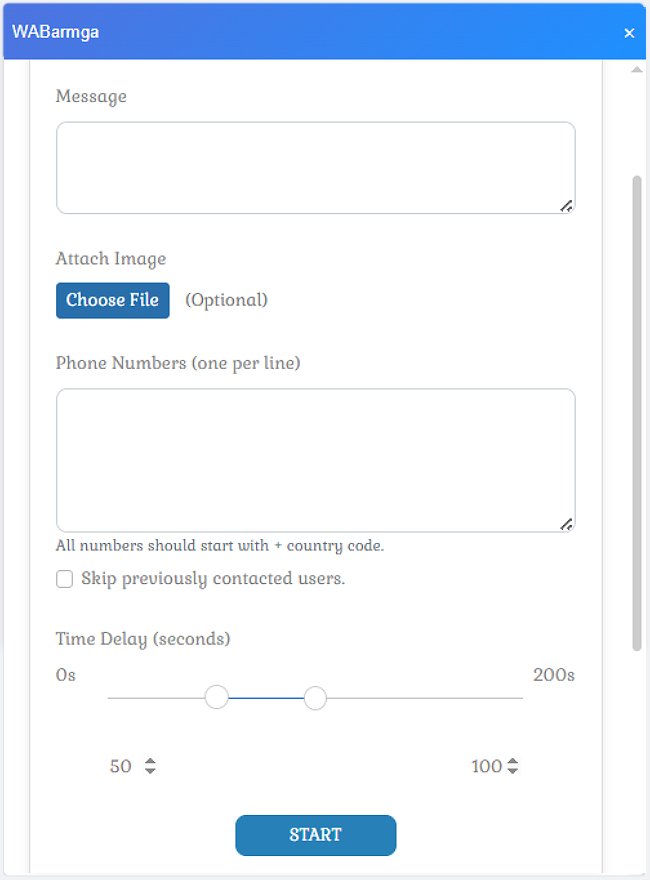Increase maximum delay with the up arrow
650x880 pixels.
click(x=513, y=762)
